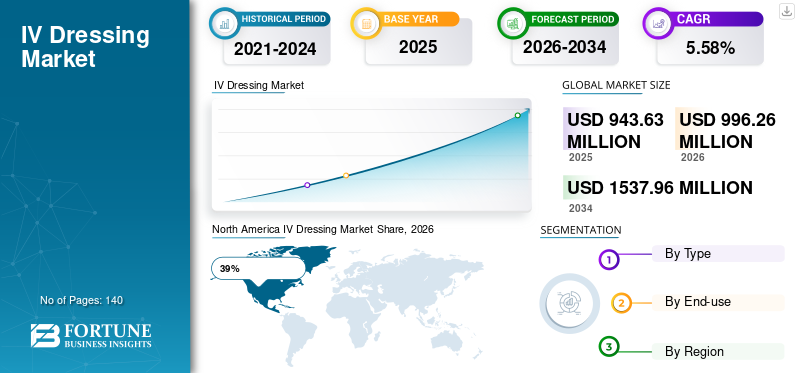Click the green marker on the growth chart
The width and height of the screenshot is (800, 373).
click(517, 115)
